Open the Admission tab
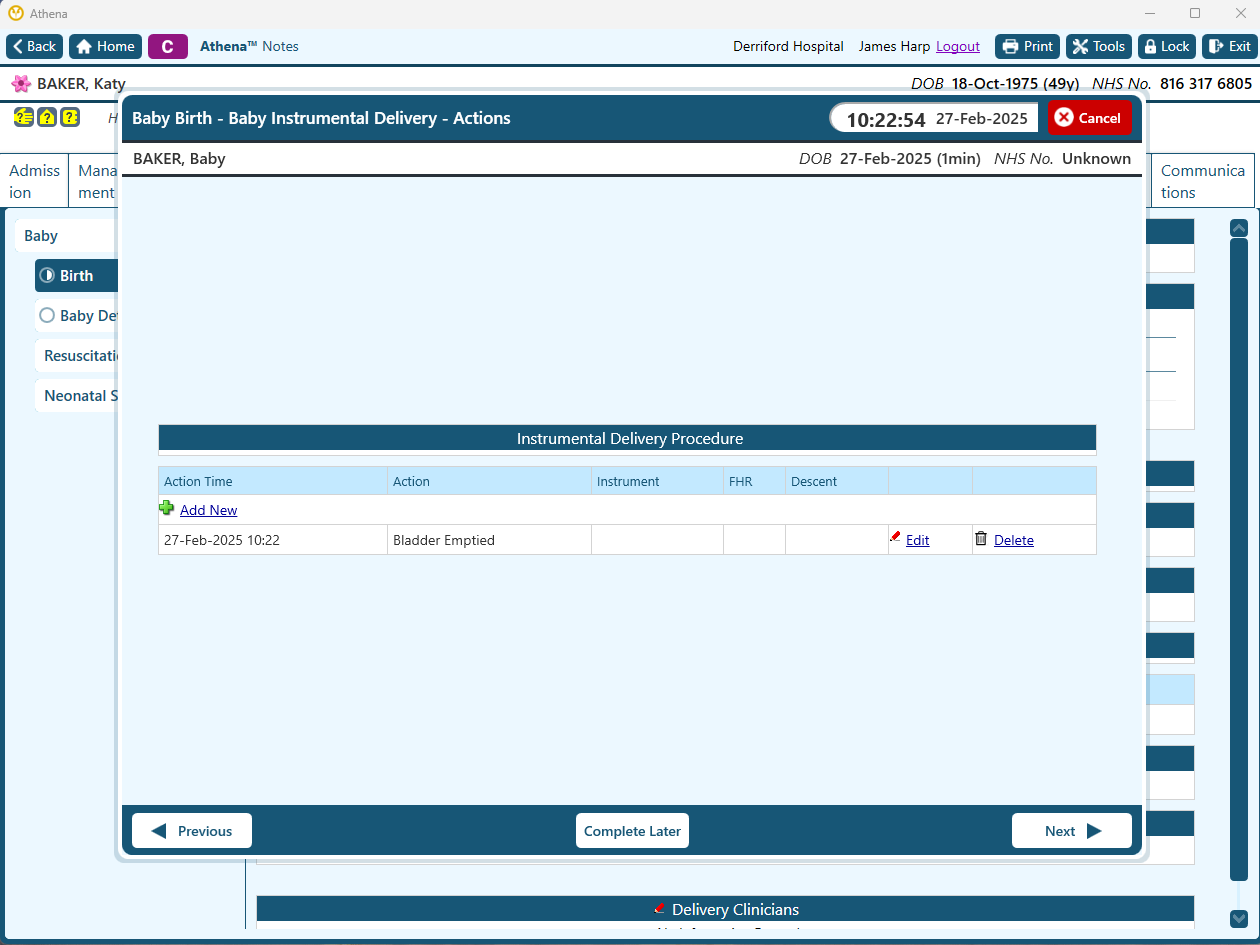 [35, 181]
